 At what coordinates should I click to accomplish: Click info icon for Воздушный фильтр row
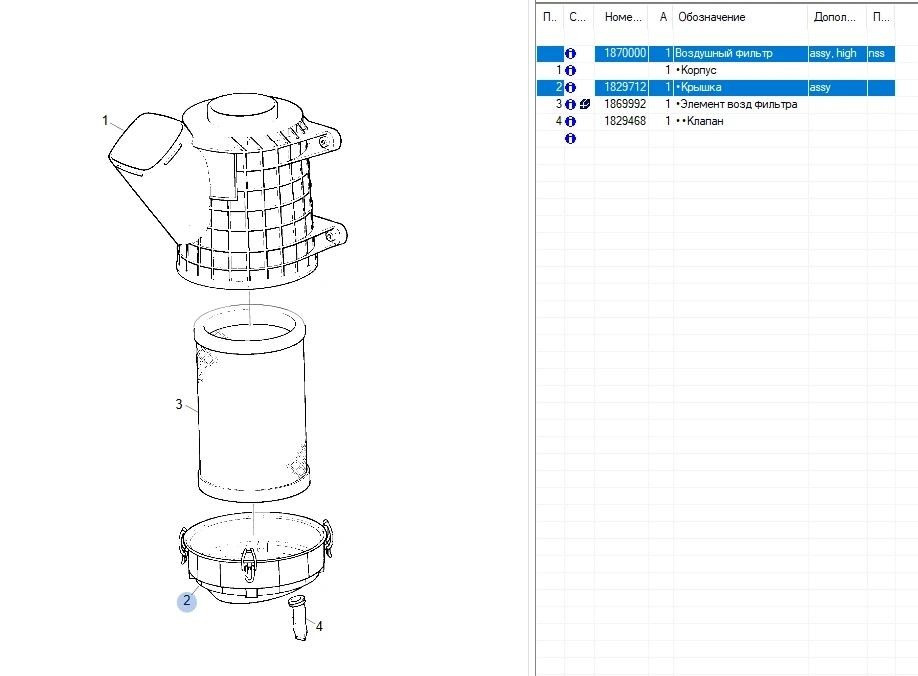pos(570,53)
